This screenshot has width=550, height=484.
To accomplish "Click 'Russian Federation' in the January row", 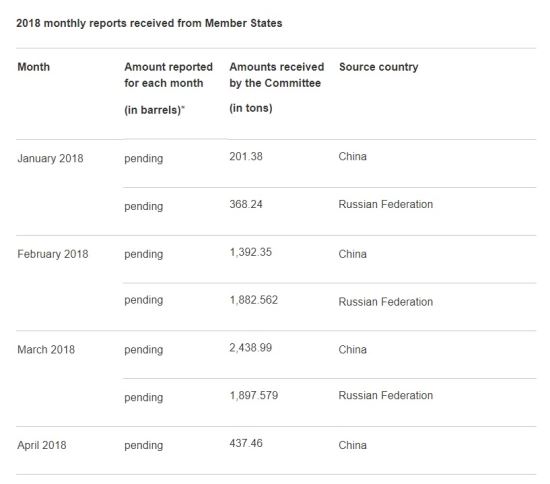I will (x=385, y=204).
